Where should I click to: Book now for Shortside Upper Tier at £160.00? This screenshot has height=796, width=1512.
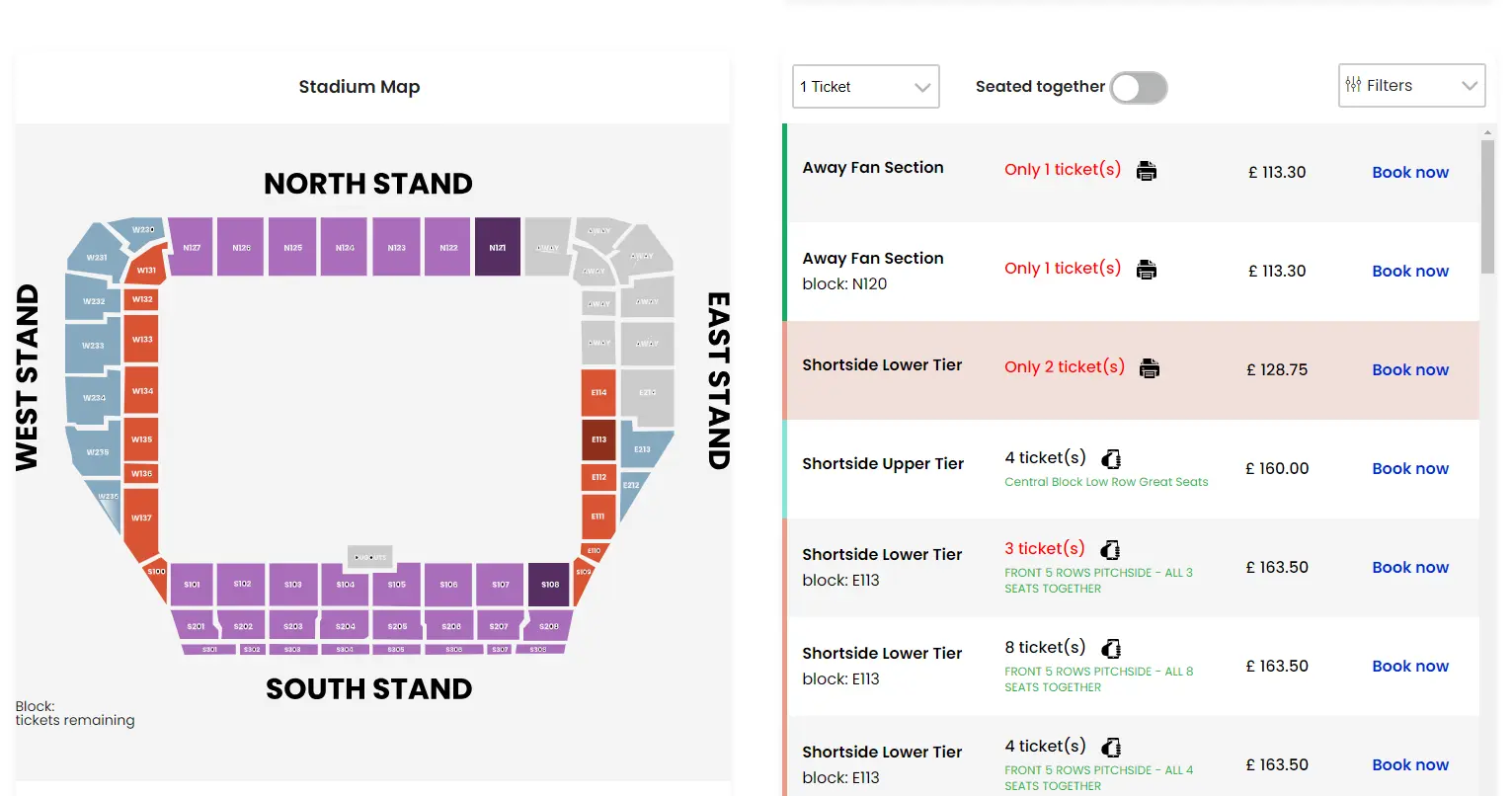coord(1410,468)
